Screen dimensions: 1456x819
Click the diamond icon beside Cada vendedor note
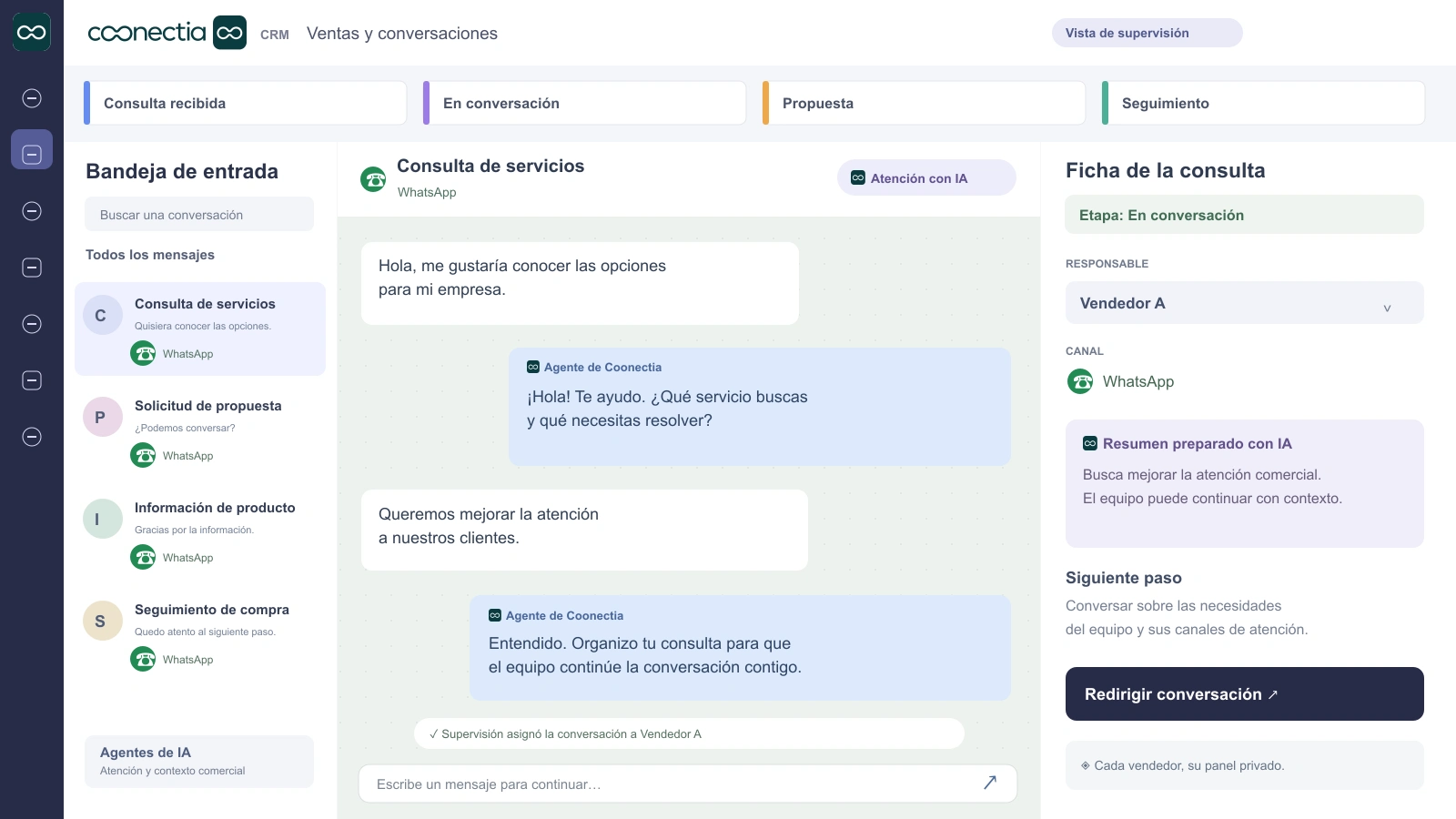(x=1086, y=765)
